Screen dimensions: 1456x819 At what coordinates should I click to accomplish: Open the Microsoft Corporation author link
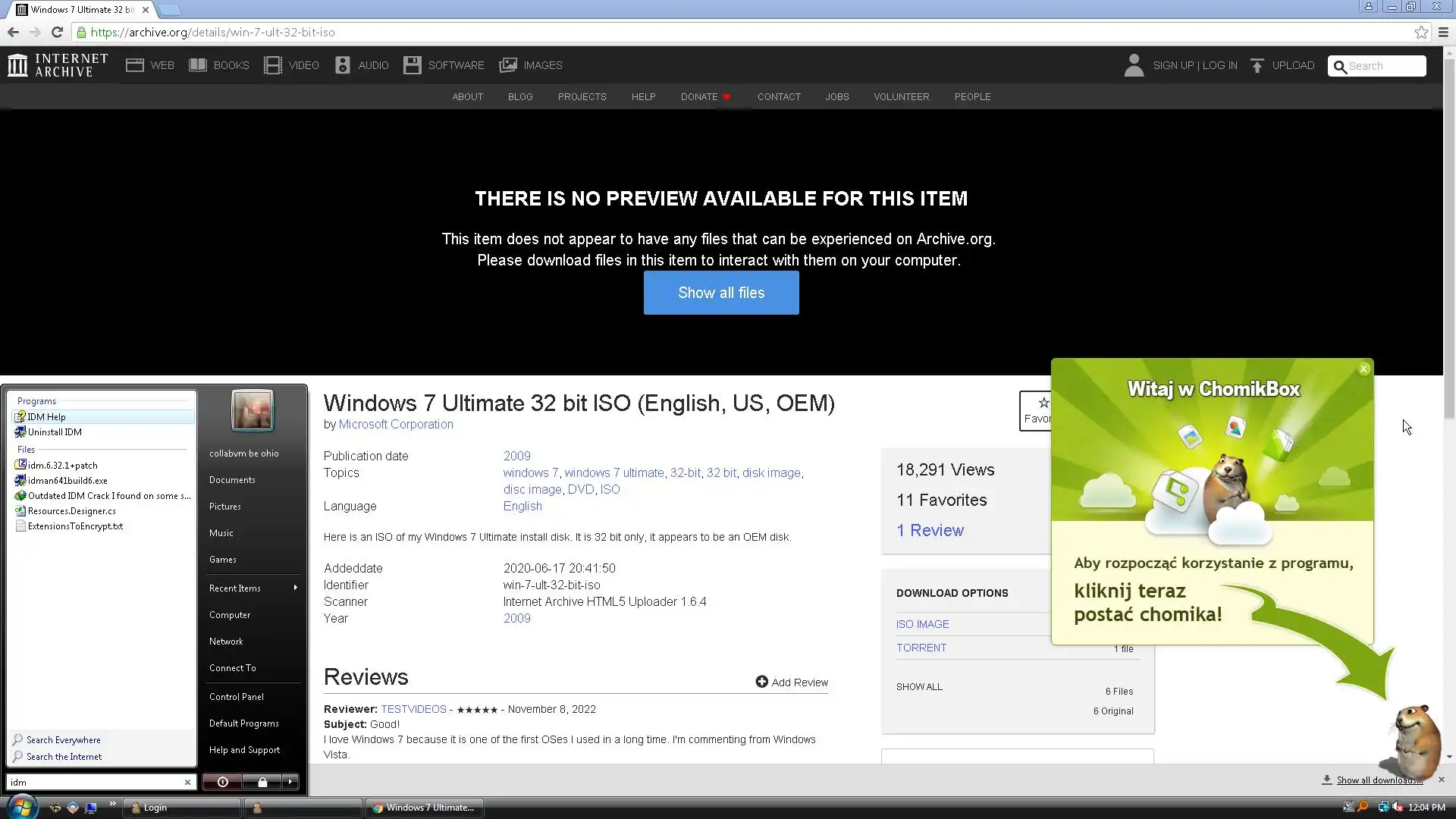click(396, 424)
